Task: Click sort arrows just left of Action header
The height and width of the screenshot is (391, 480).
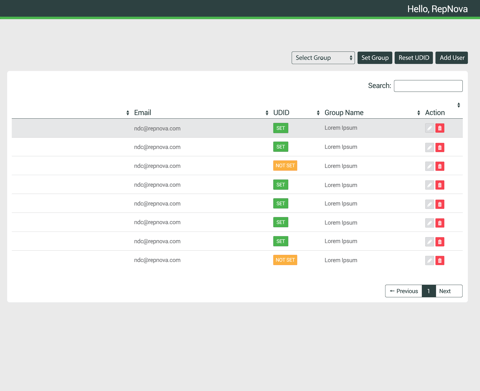Action: tap(419, 113)
